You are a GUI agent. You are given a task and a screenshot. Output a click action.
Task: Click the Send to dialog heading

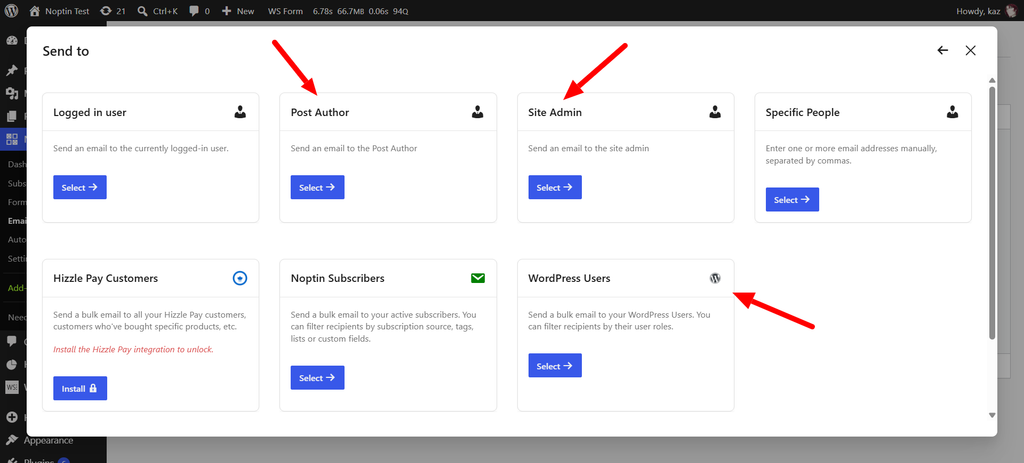(x=66, y=51)
